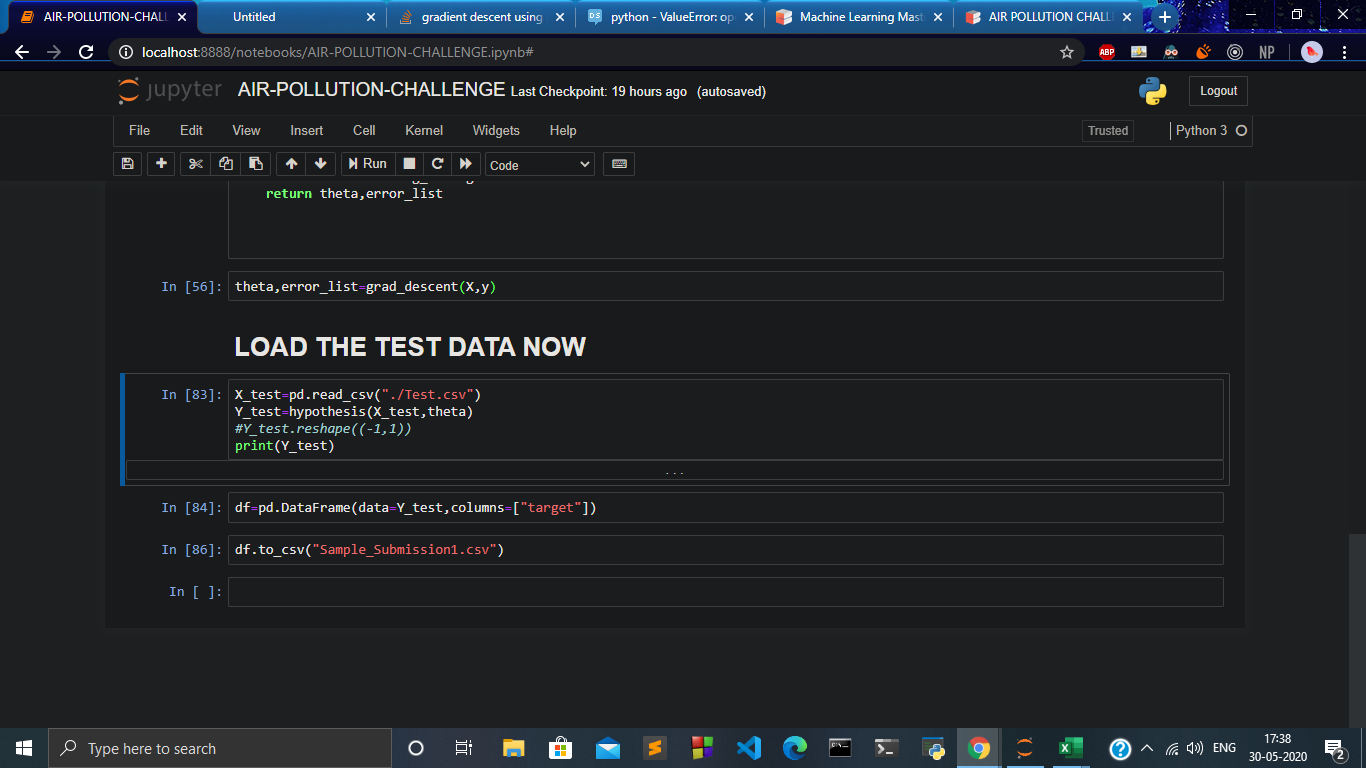This screenshot has height=768, width=1366.
Task: Open the cell type Code dropdown
Action: click(x=540, y=165)
